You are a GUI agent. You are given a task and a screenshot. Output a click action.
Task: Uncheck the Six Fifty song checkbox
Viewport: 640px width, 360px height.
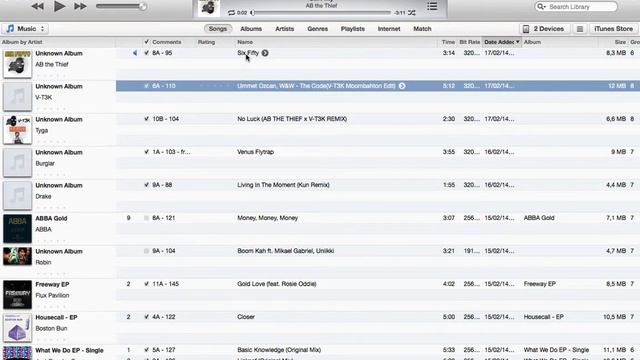click(147, 53)
